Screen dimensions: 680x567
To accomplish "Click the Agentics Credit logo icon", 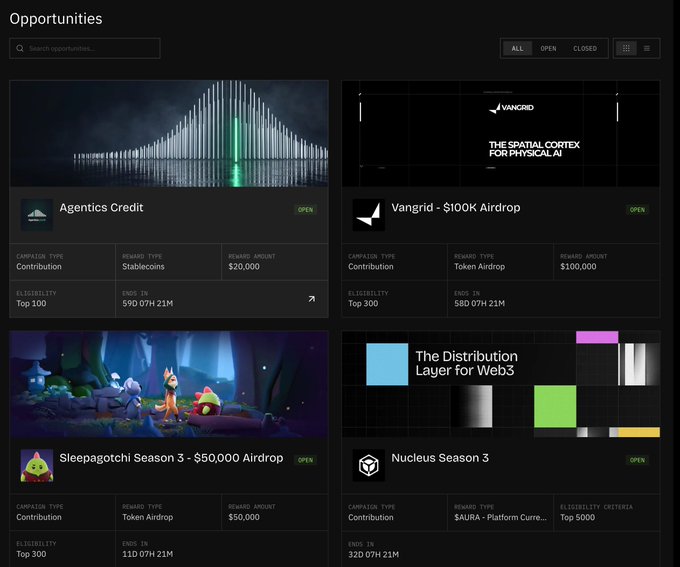I will pos(37,215).
